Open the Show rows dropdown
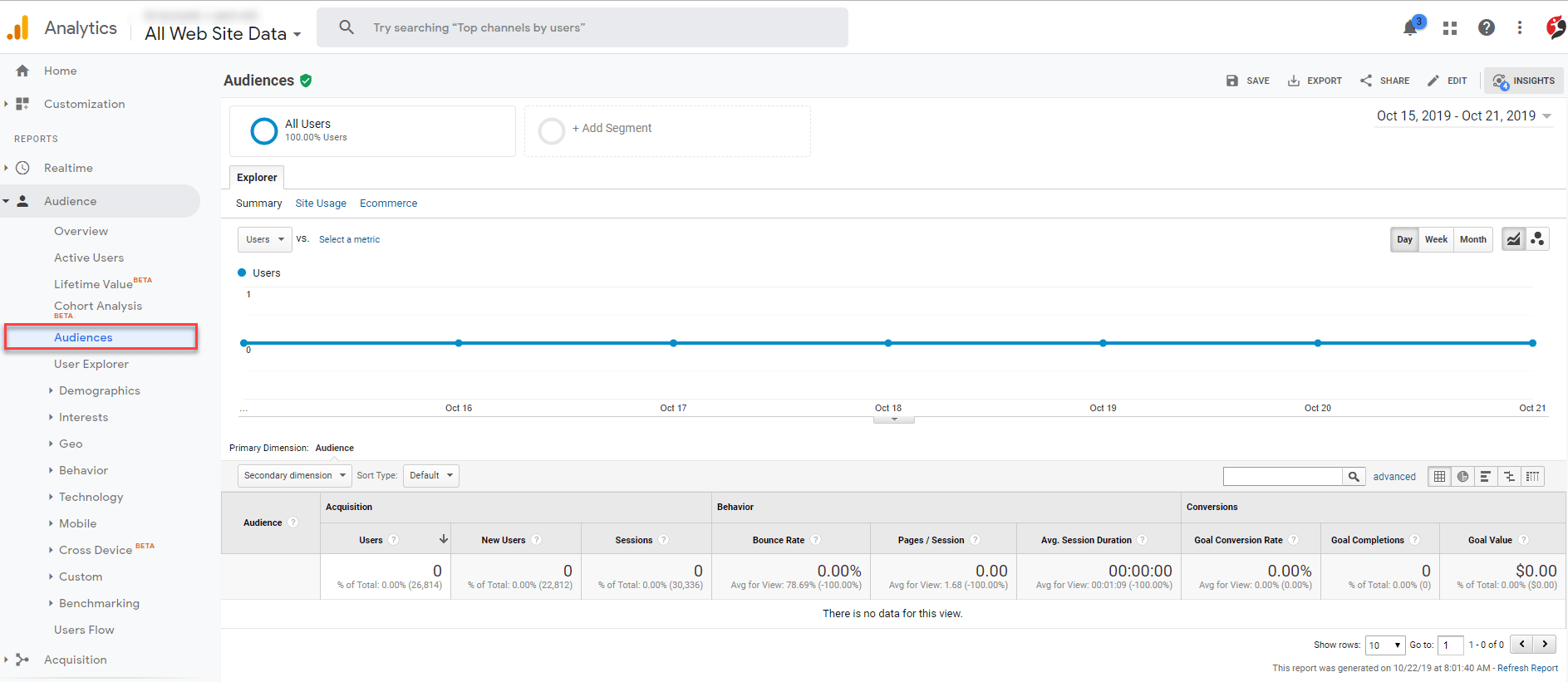This screenshot has width=1568, height=682. click(x=1385, y=645)
